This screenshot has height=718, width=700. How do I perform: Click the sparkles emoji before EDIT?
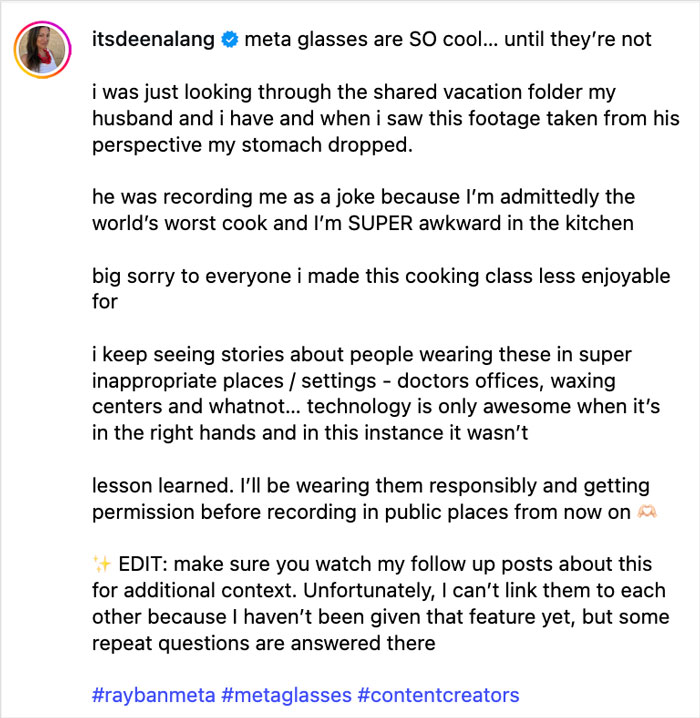[x=102, y=565]
